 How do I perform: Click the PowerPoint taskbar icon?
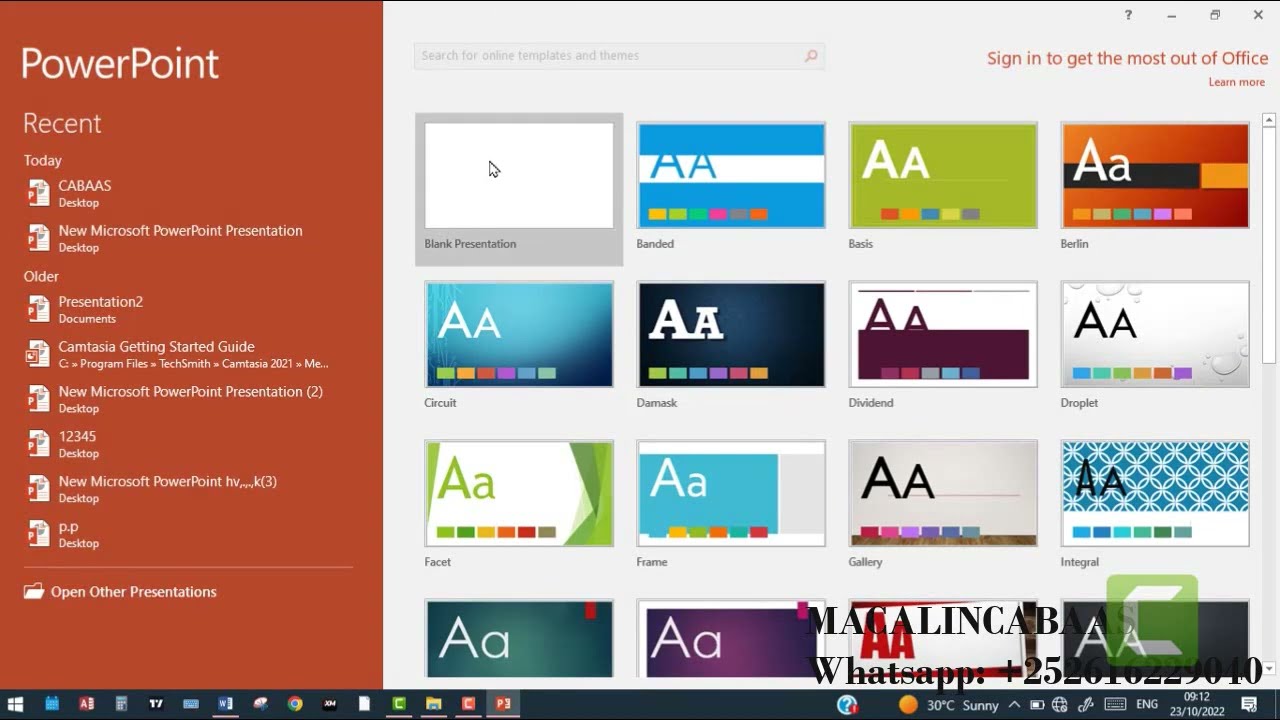(x=503, y=704)
